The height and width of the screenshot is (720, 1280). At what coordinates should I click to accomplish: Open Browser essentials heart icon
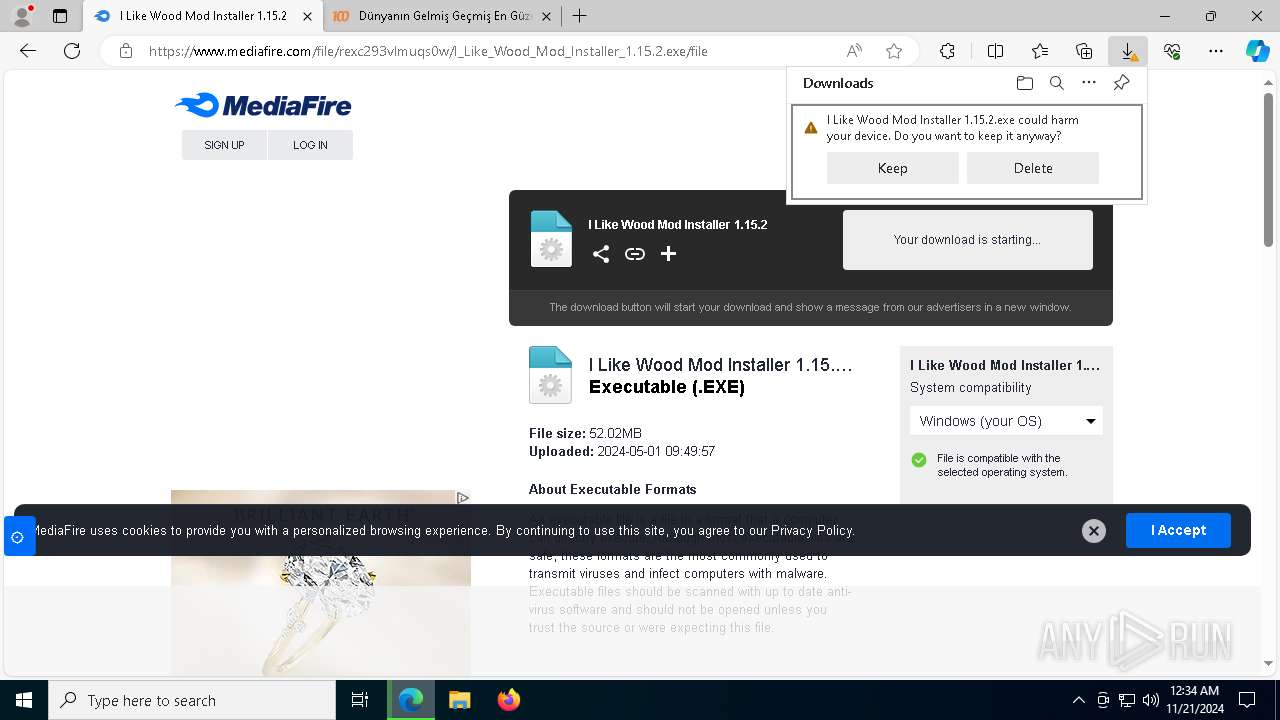coord(1172,51)
